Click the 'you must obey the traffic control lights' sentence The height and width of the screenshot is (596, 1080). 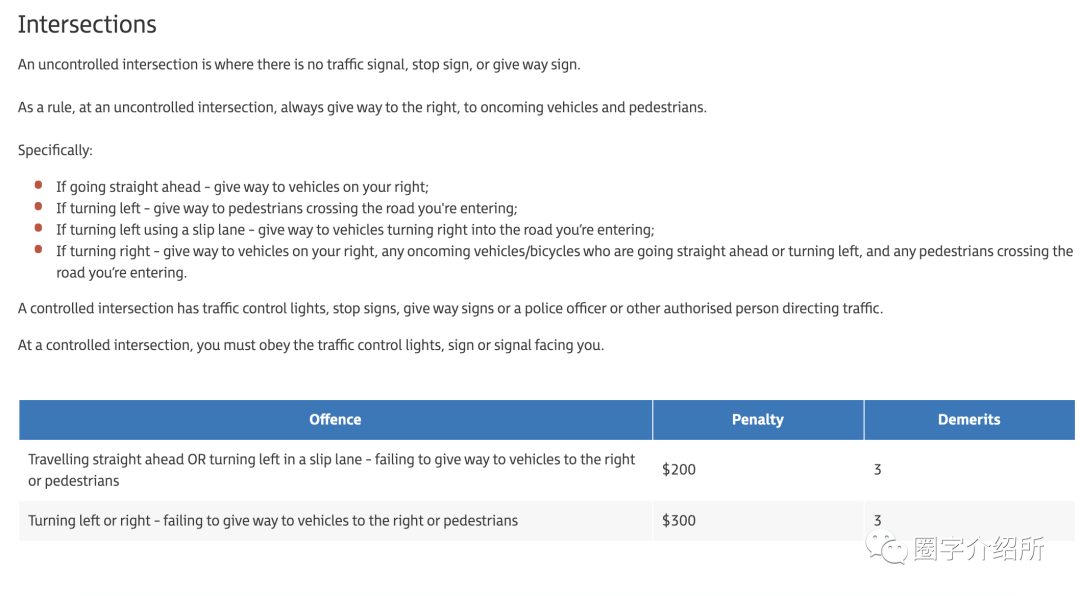[311, 345]
